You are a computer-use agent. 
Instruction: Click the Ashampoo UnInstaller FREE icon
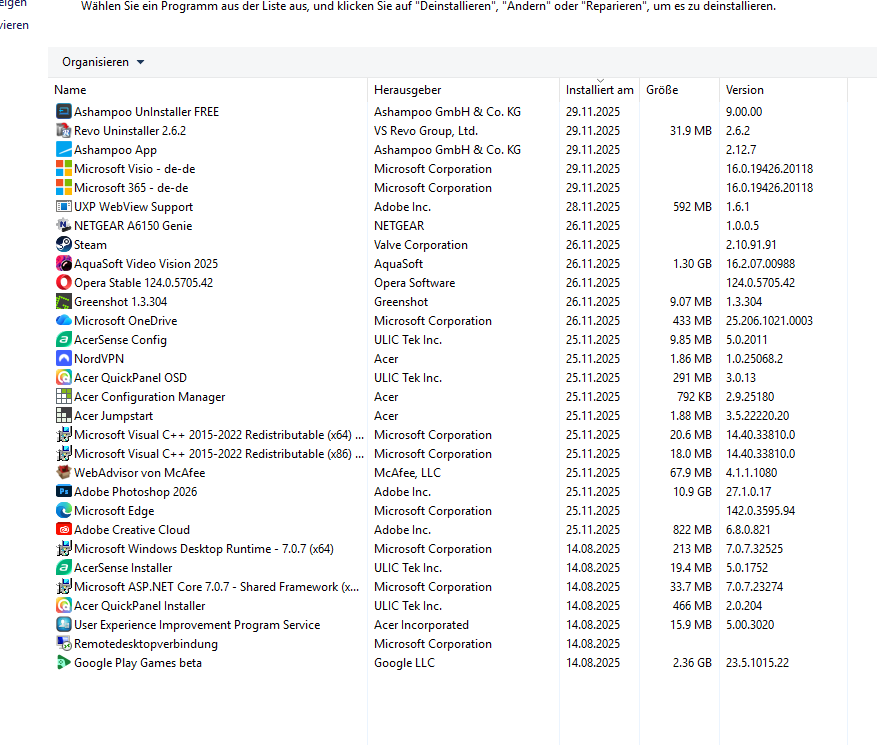[x=64, y=111]
